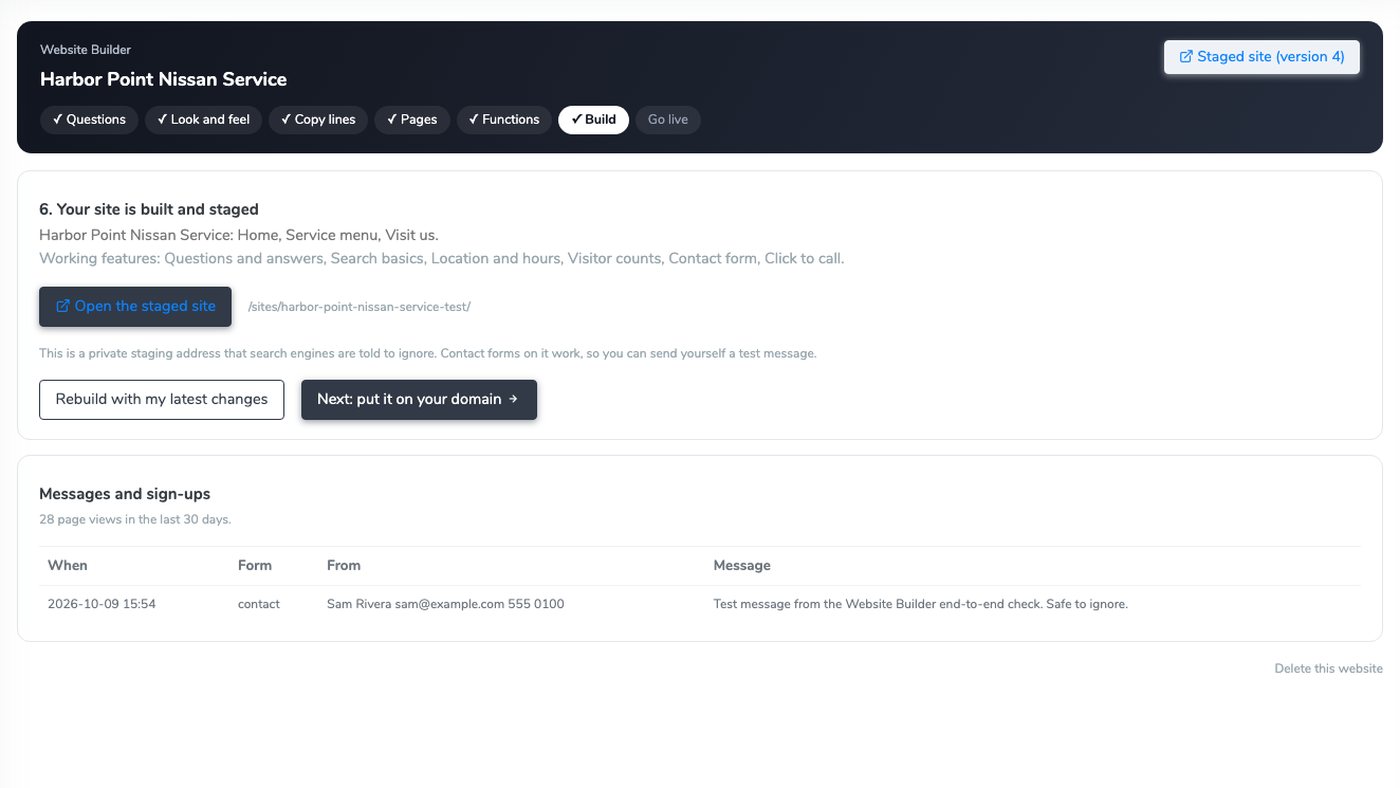This screenshot has width=1400, height=788.
Task: Go to the Go live step
Action: pos(668,120)
